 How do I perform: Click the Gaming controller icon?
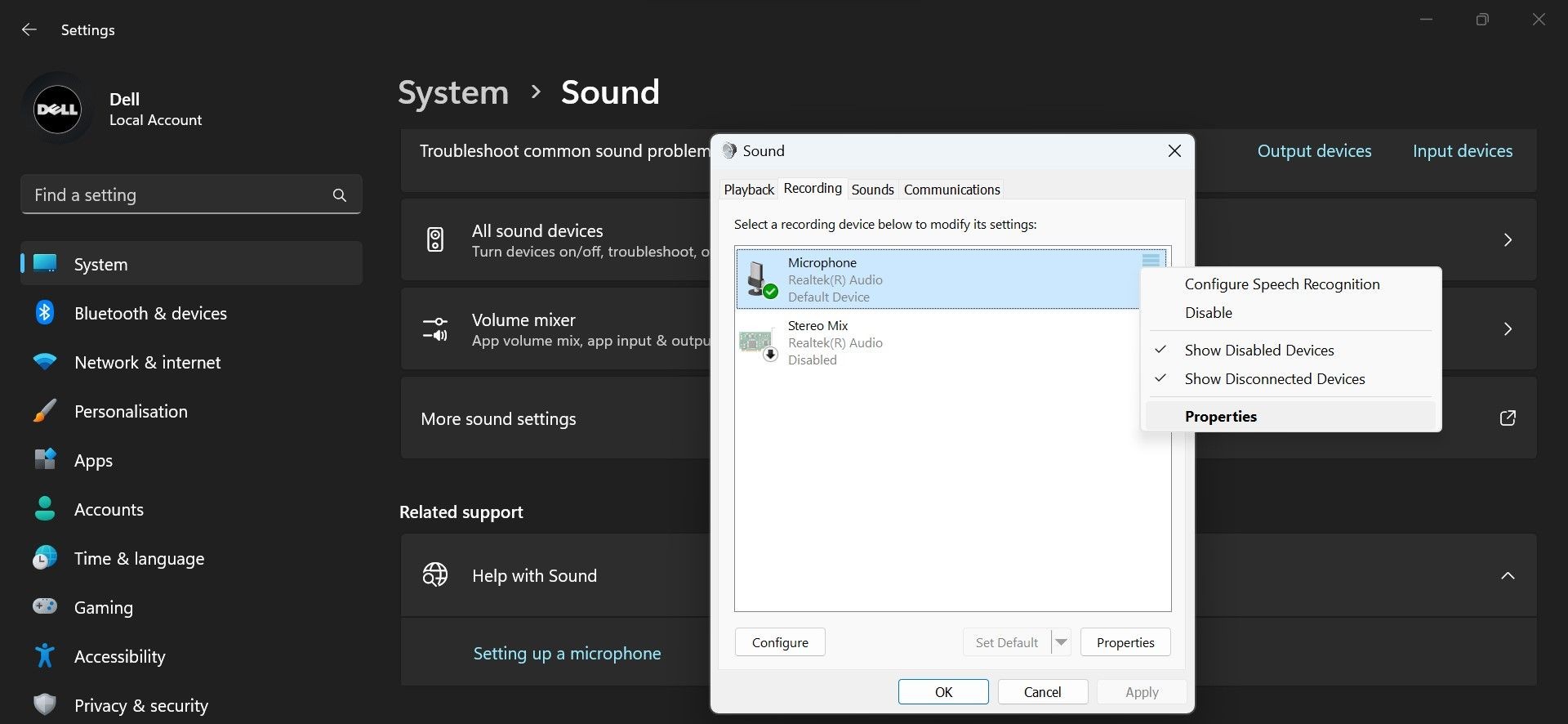tap(45, 606)
